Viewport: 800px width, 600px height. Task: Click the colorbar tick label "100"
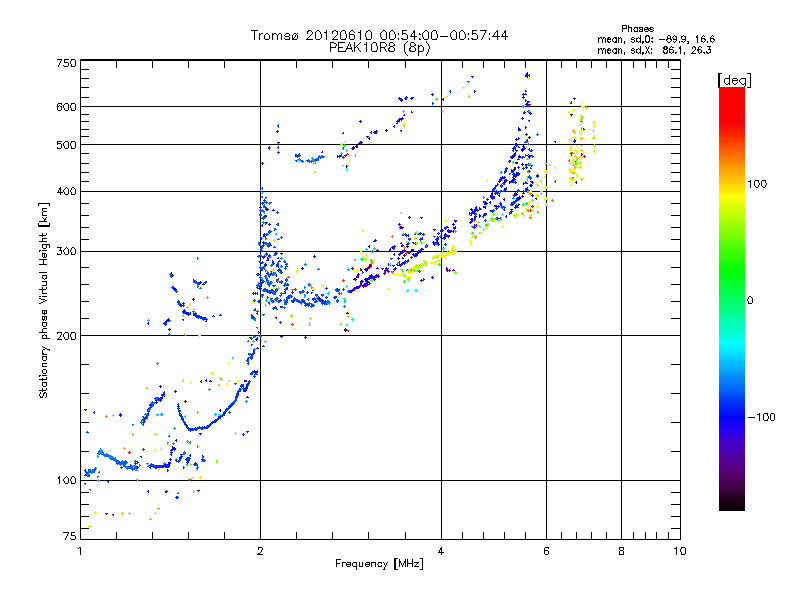pyautogui.click(x=757, y=184)
